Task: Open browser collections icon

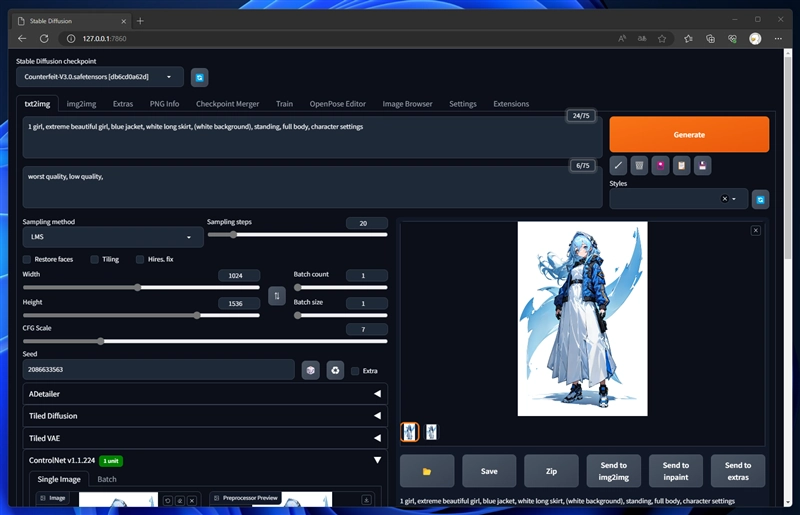Action: click(710, 38)
